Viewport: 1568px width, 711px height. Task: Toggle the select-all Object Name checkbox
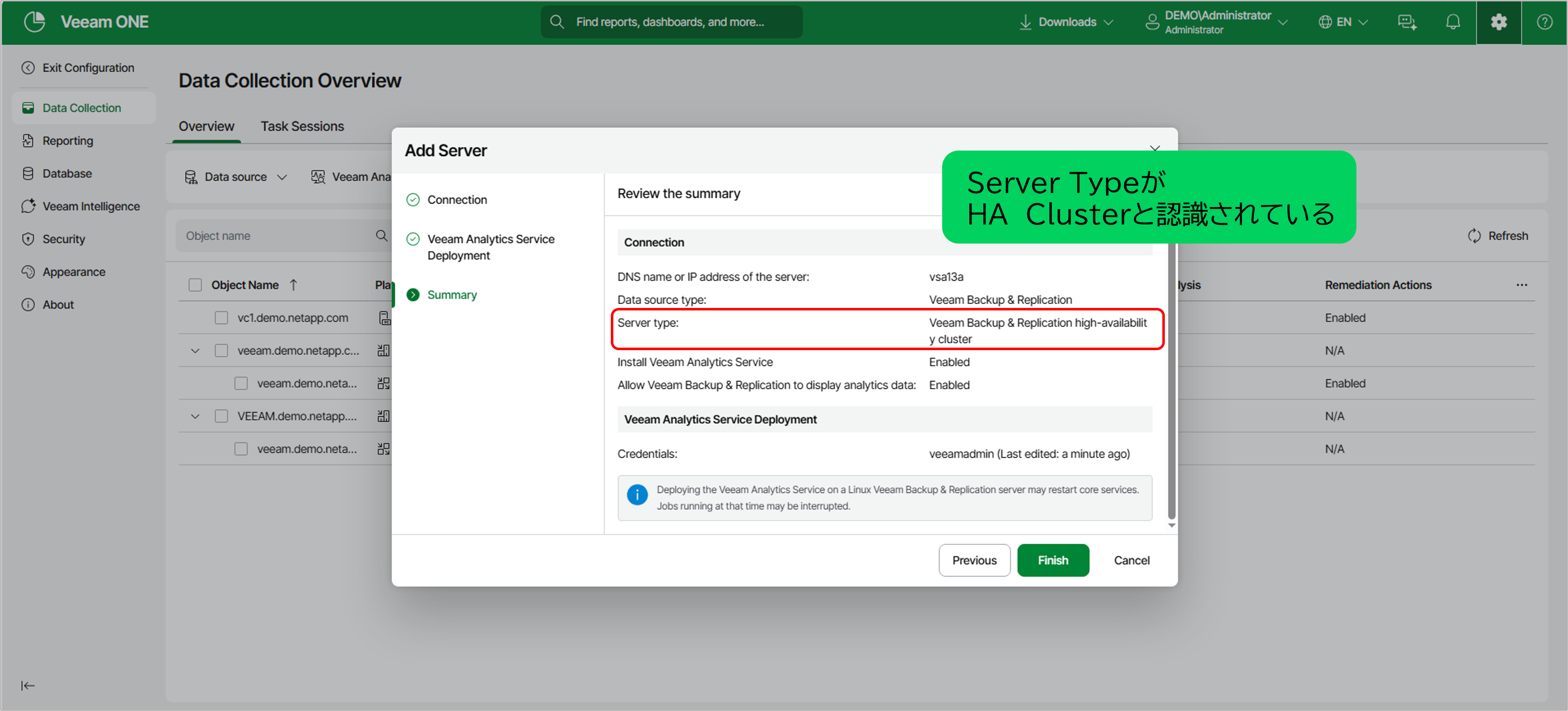coord(195,285)
